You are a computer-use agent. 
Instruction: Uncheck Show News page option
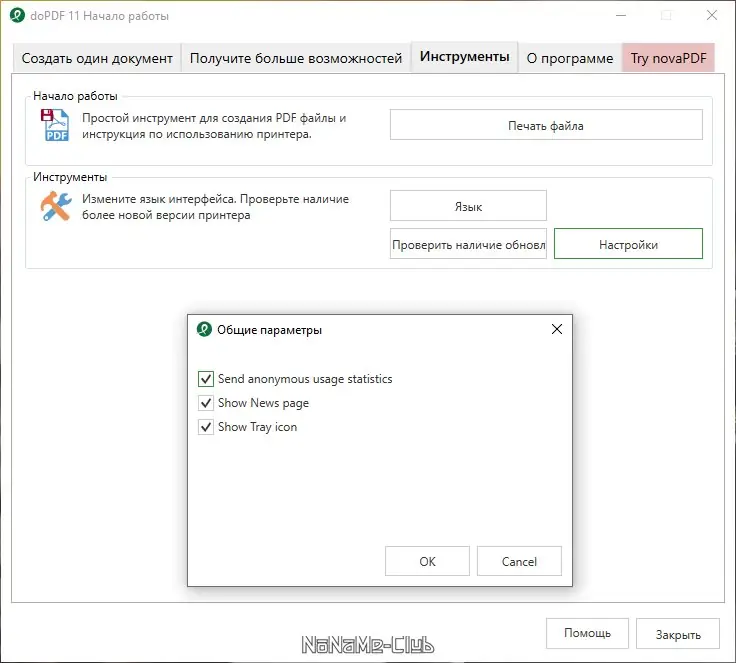click(207, 403)
